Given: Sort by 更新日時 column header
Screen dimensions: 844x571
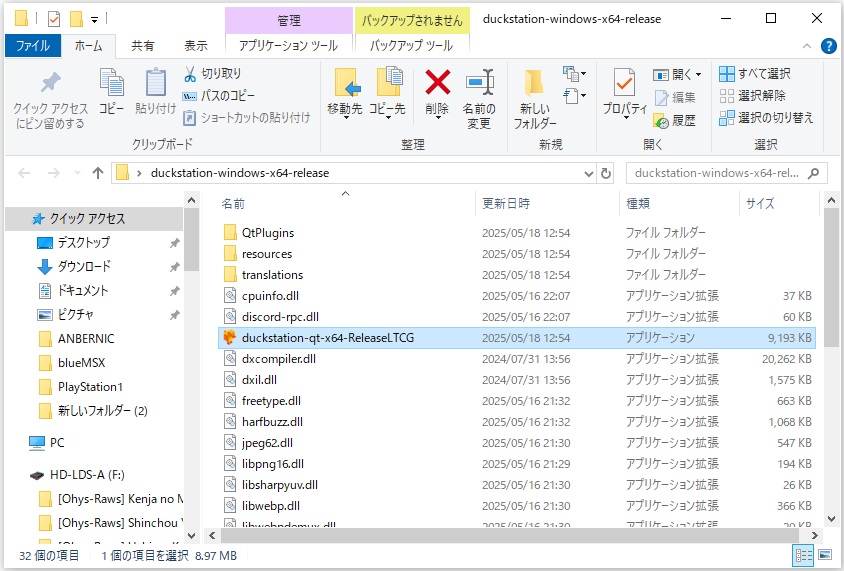Looking at the screenshot, I should point(506,203).
